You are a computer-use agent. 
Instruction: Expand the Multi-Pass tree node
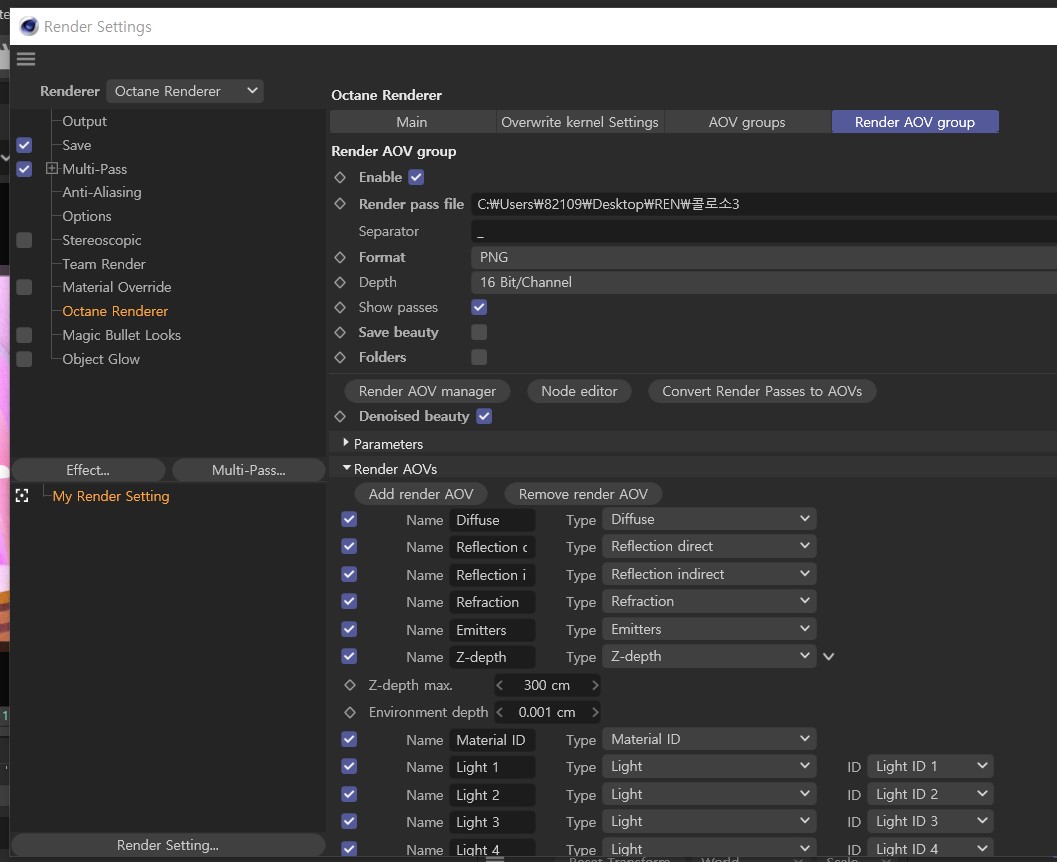(52, 168)
